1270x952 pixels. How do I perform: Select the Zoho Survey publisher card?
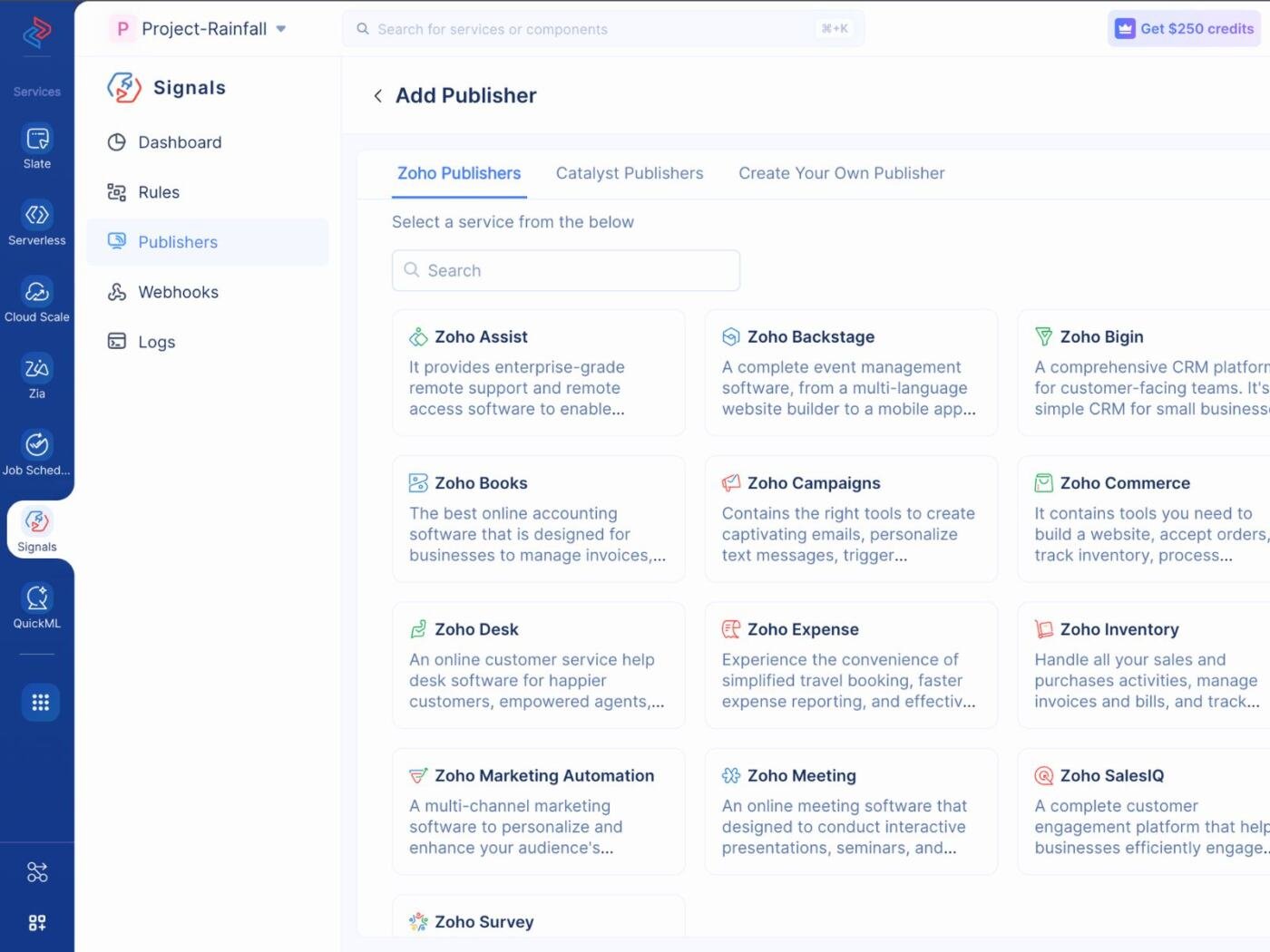coord(539,916)
